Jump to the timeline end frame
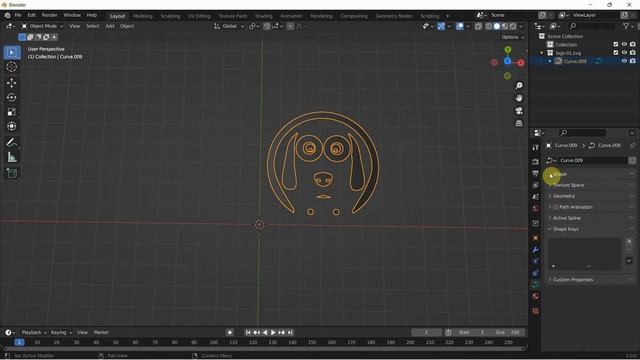 290,333
